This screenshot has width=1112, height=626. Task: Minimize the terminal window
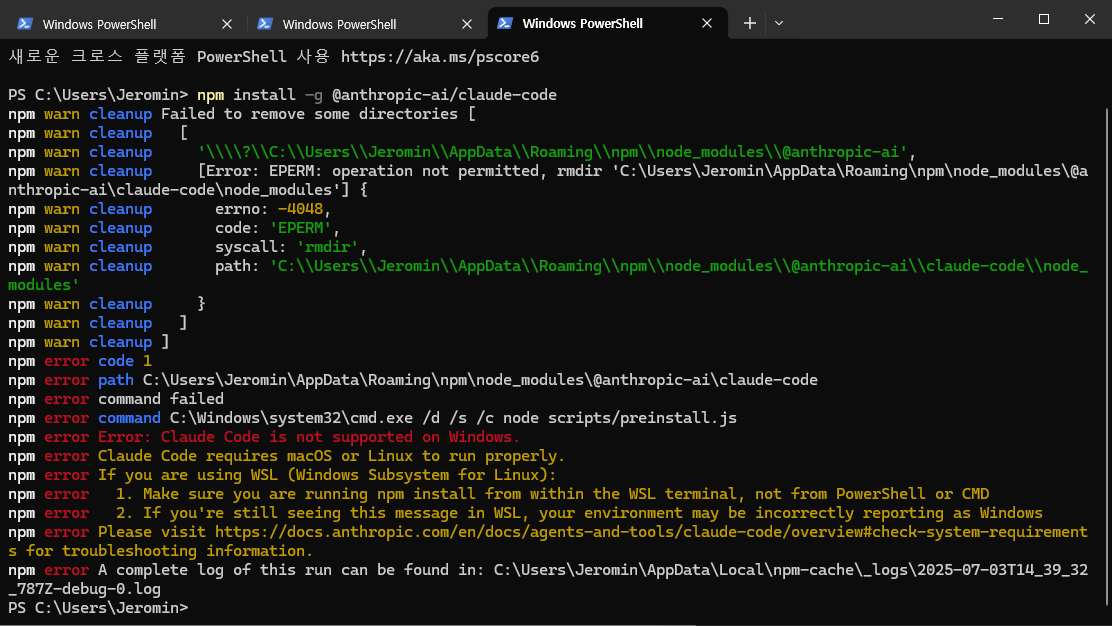tap(998, 19)
